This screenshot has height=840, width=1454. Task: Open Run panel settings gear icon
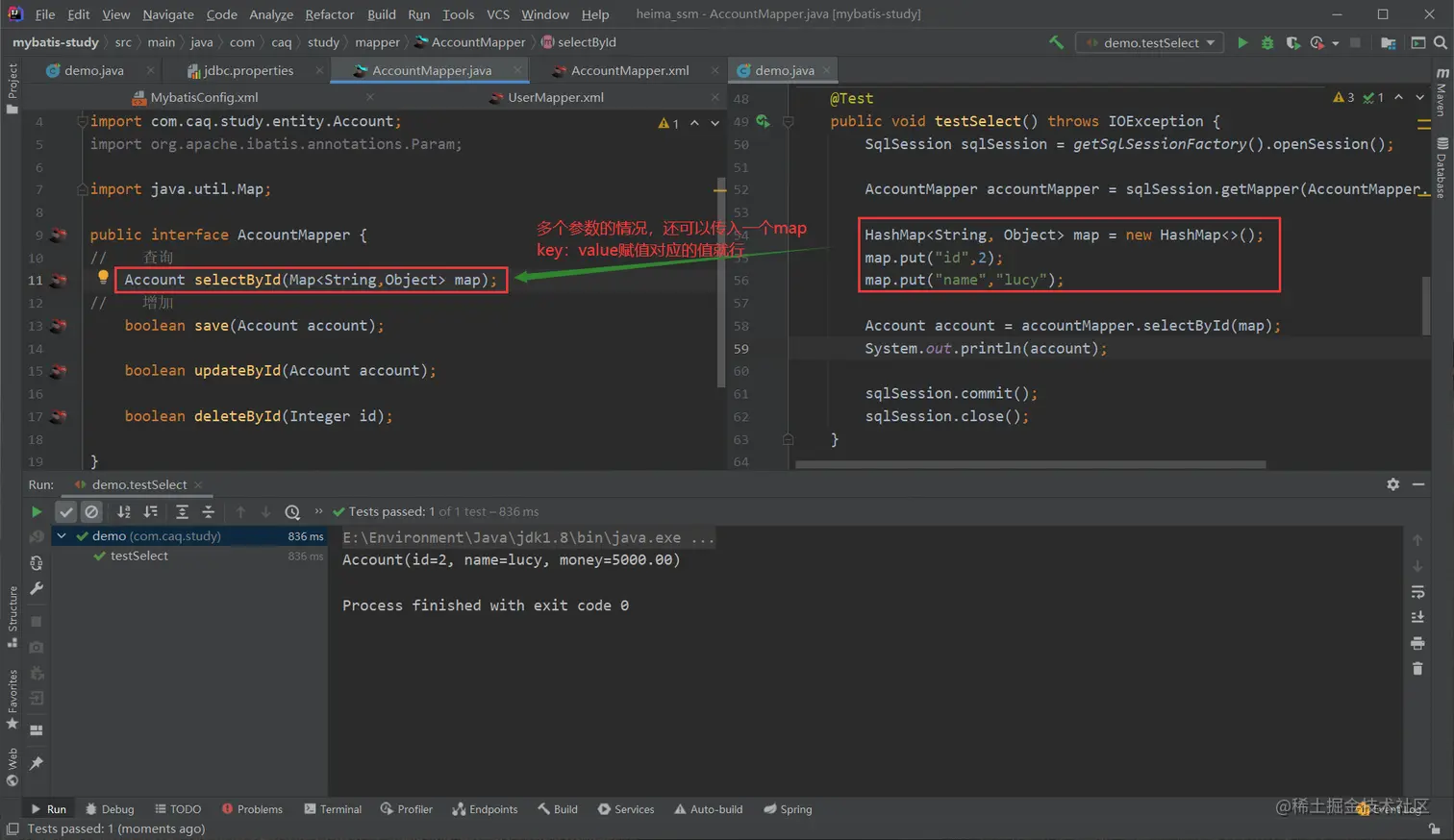(1392, 484)
